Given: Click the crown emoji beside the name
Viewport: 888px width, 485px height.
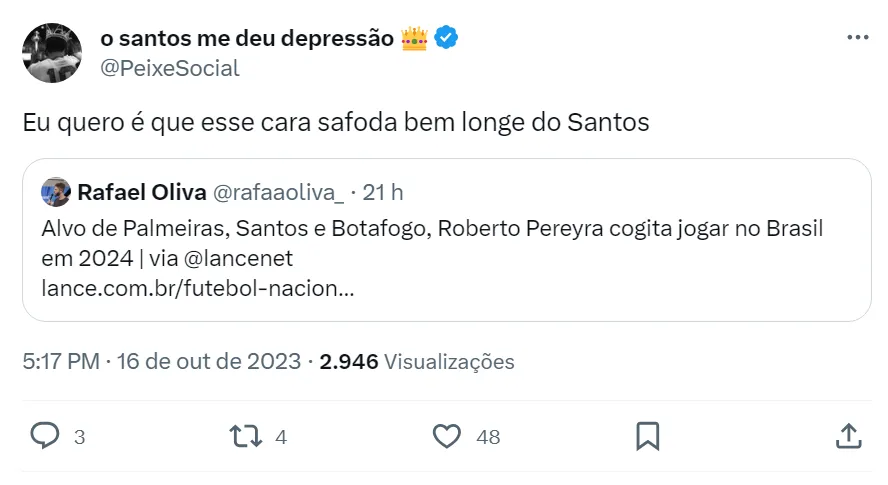Looking at the screenshot, I should pos(414,38).
